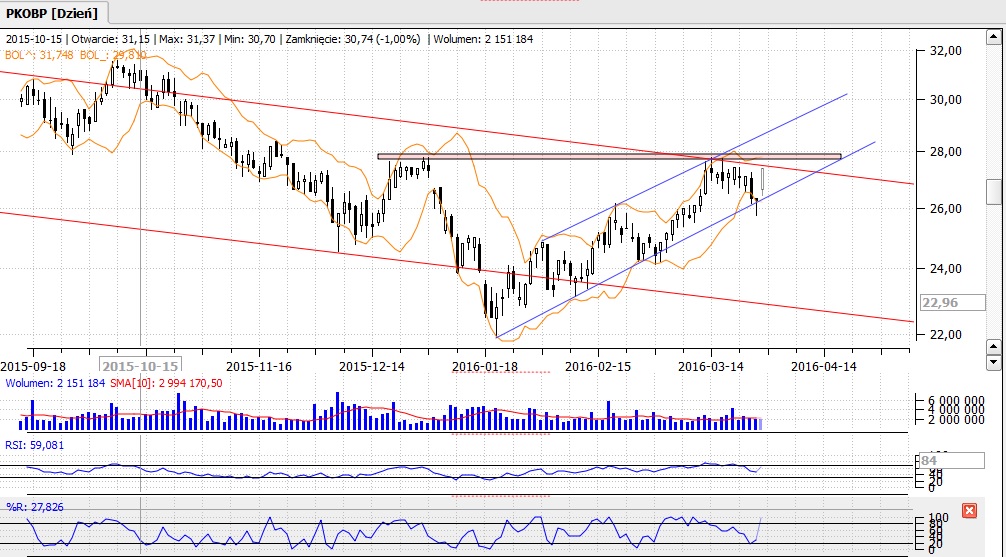The width and height of the screenshot is (1006, 557).
Task: Click the 'Zamknięcie: 30,74 (-1,00%)' header text
Action: point(353,39)
